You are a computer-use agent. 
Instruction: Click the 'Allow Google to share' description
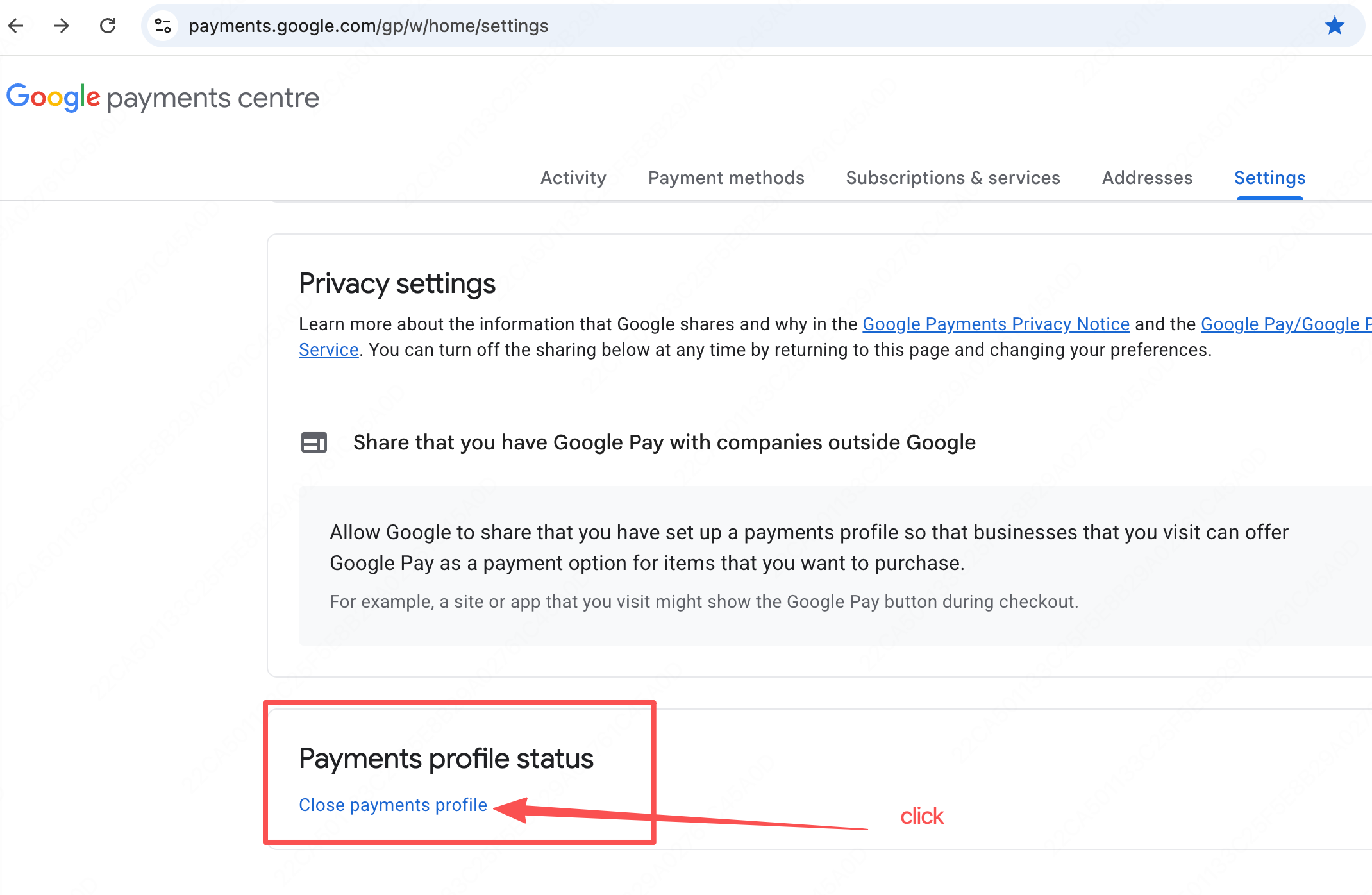[x=808, y=548]
